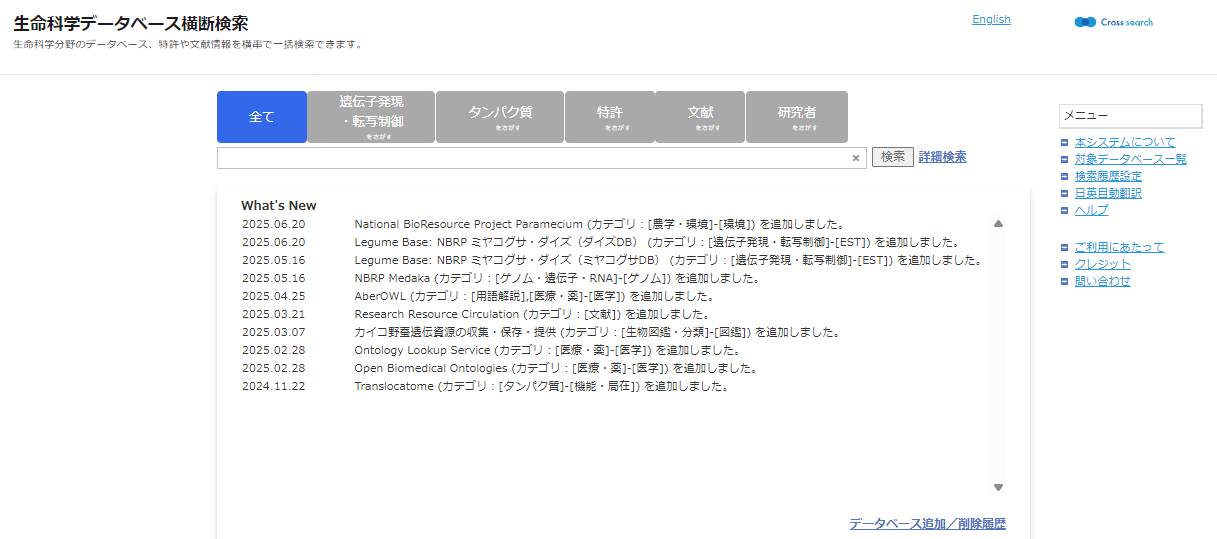Screen dimensions: 1217x539
Task: Open the データベース追加/削除履歴 link
Action: [927, 523]
